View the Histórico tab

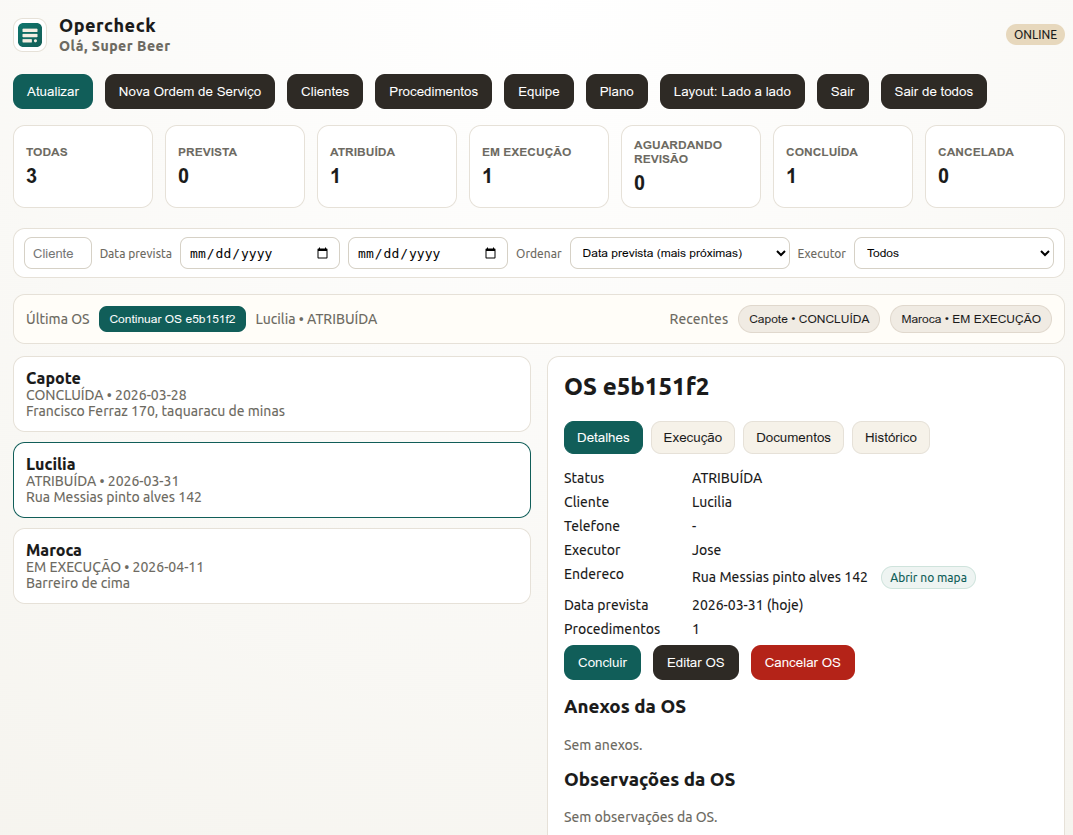click(890, 437)
